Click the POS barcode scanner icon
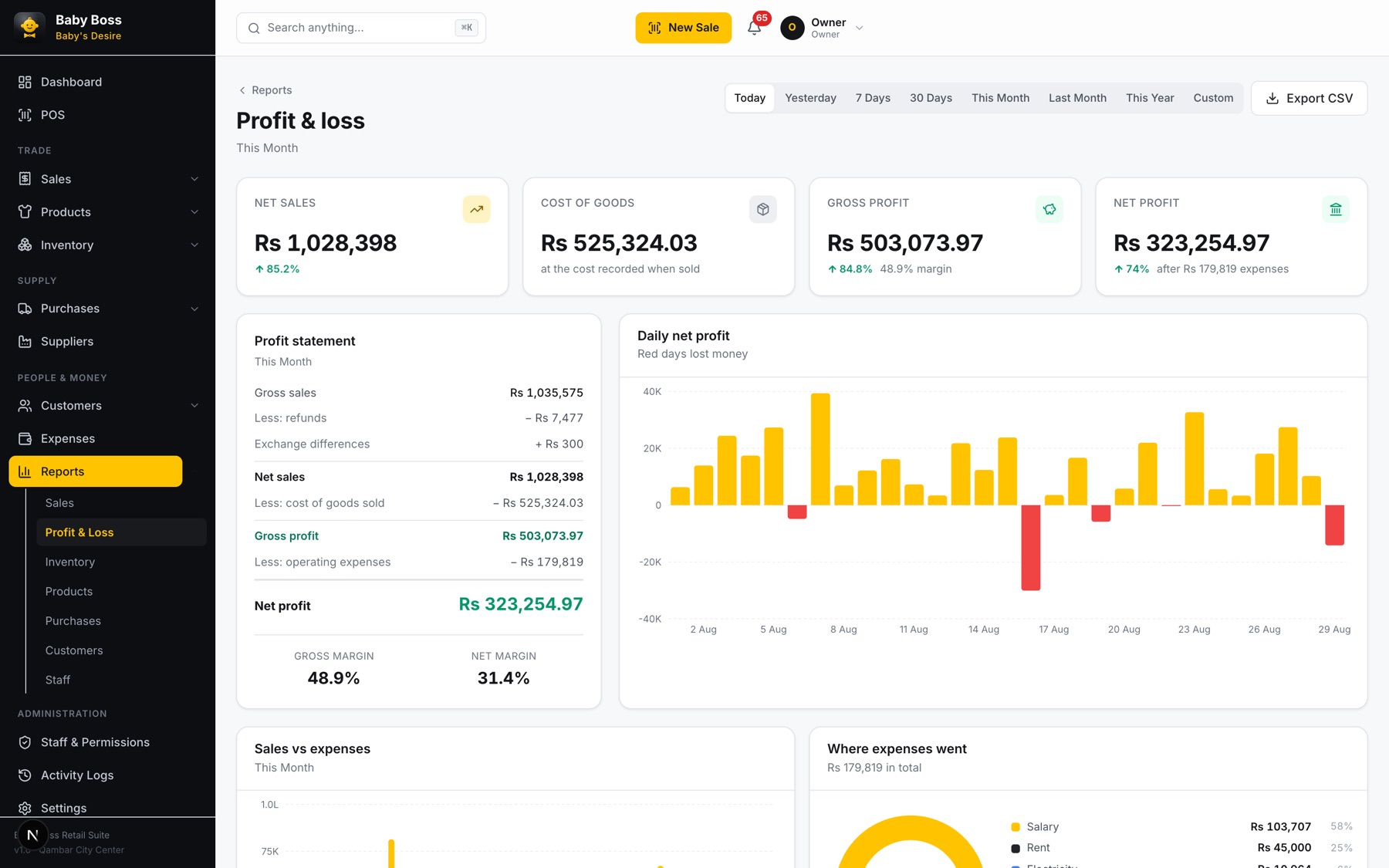 coord(25,115)
